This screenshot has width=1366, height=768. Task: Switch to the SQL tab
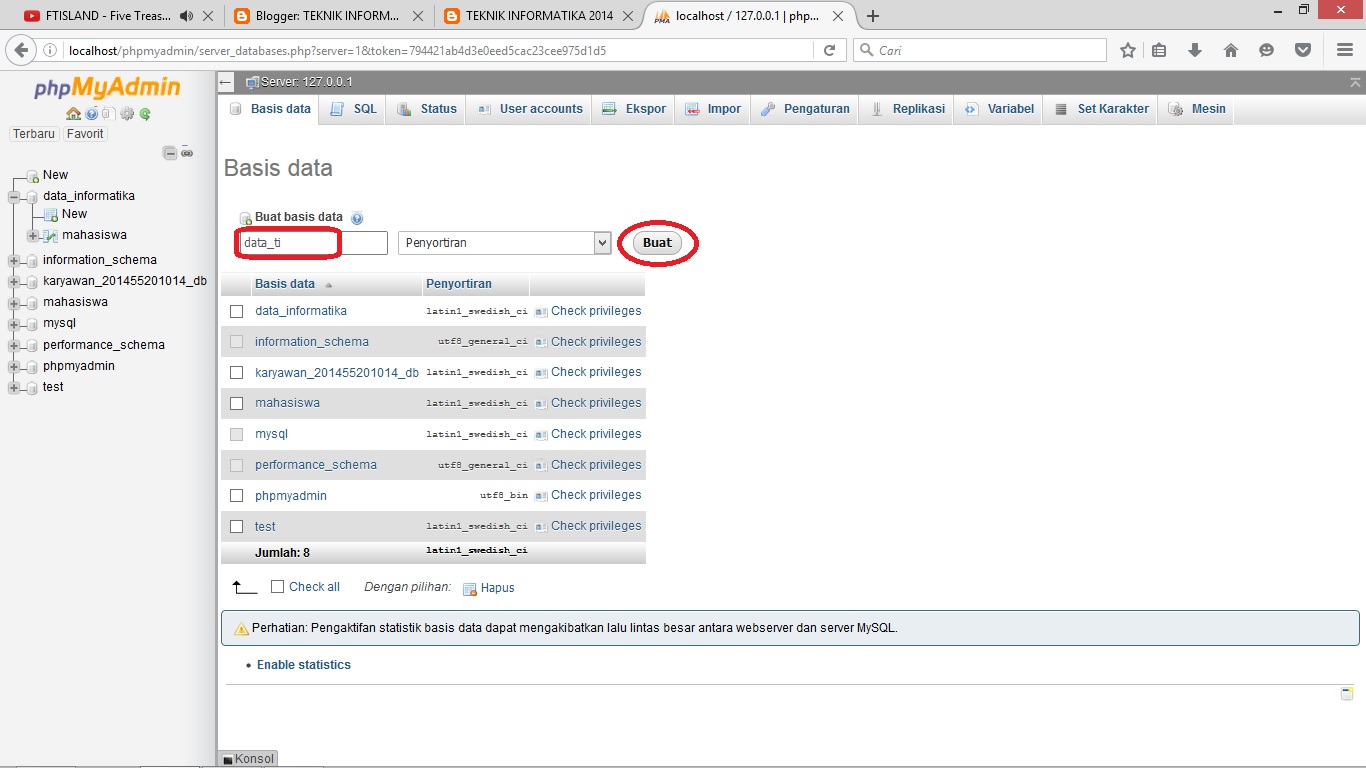(352, 108)
